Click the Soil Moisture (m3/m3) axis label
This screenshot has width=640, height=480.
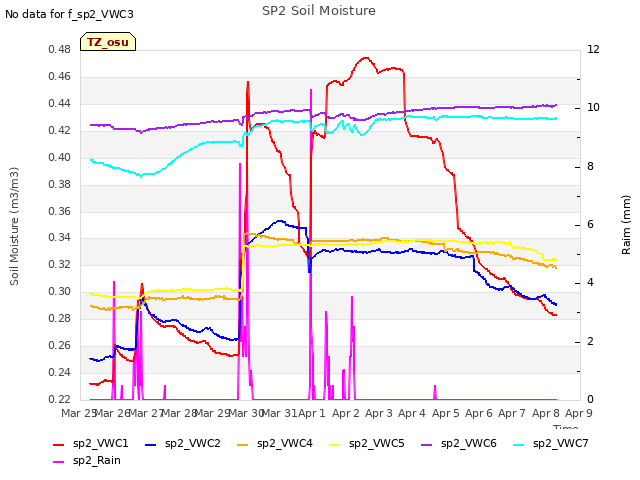pyautogui.click(x=14, y=226)
